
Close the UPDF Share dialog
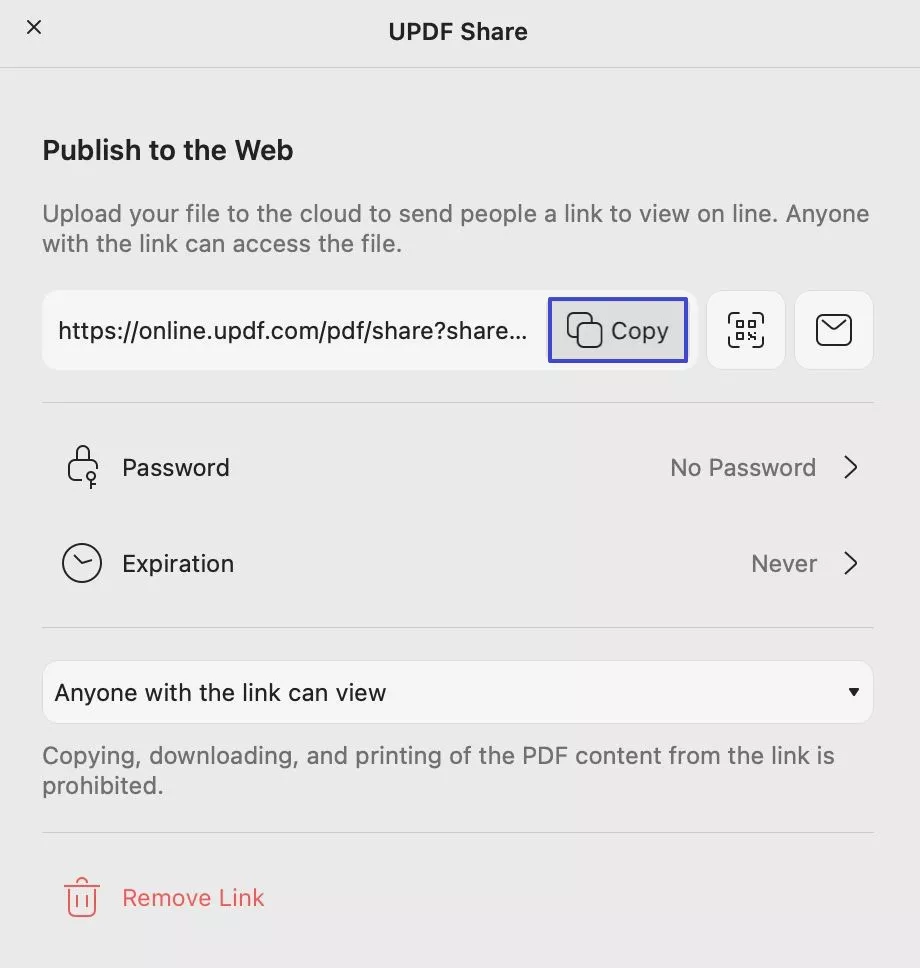[x=33, y=27]
